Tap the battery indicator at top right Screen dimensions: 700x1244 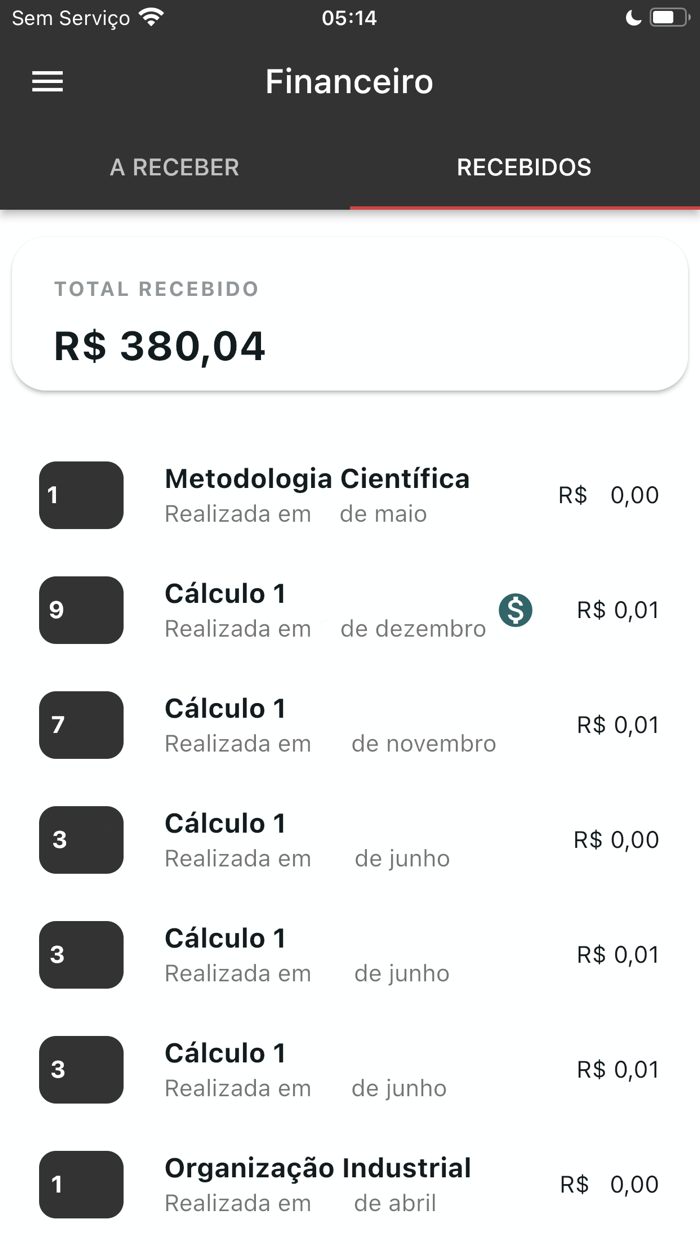pyautogui.click(x=670, y=16)
